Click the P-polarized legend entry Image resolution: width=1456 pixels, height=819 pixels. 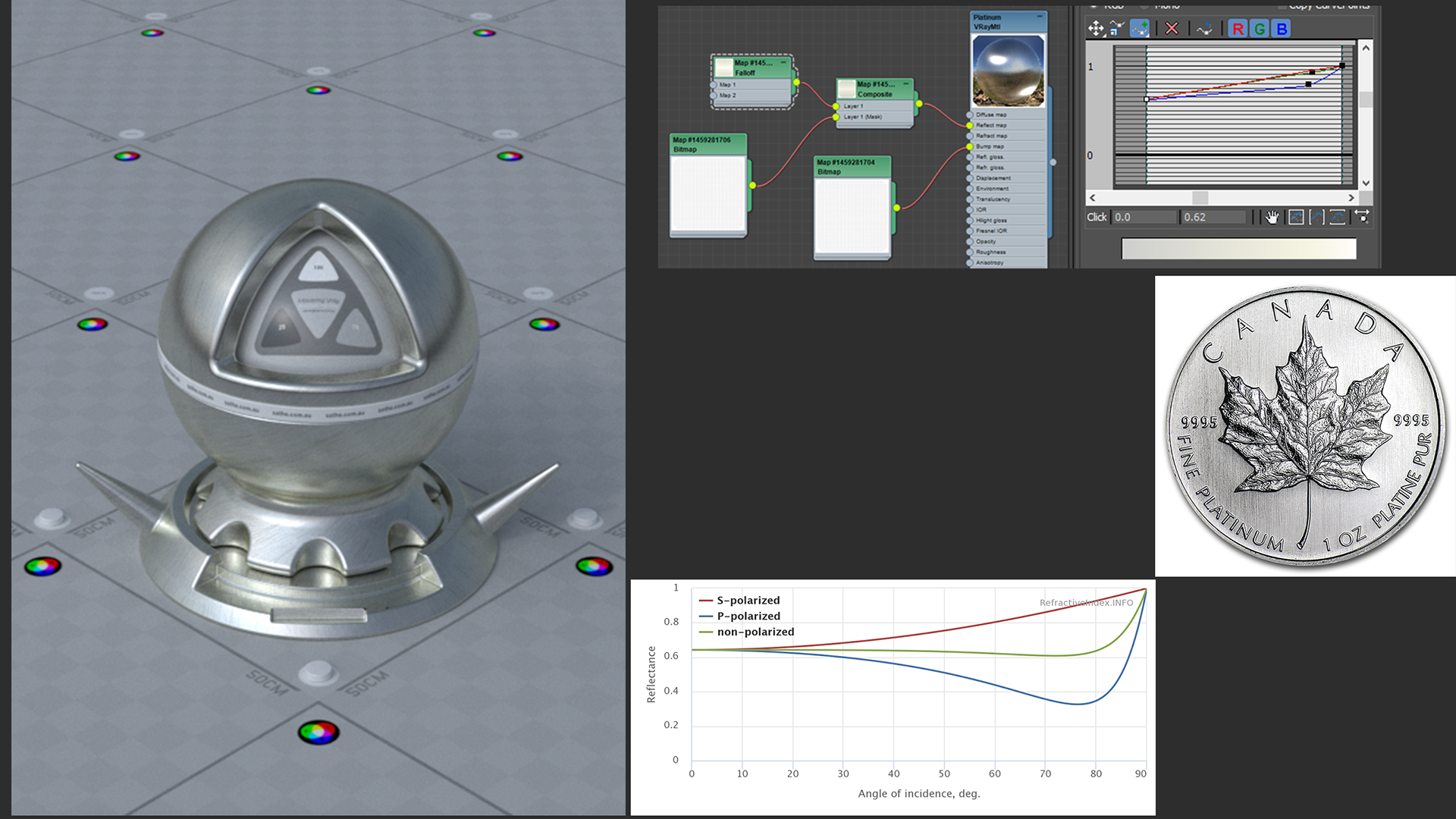(x=739, y=617)
